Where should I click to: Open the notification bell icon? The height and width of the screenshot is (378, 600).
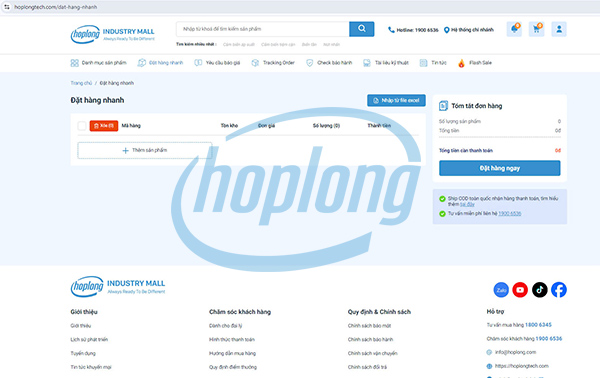tap(514, 29)
